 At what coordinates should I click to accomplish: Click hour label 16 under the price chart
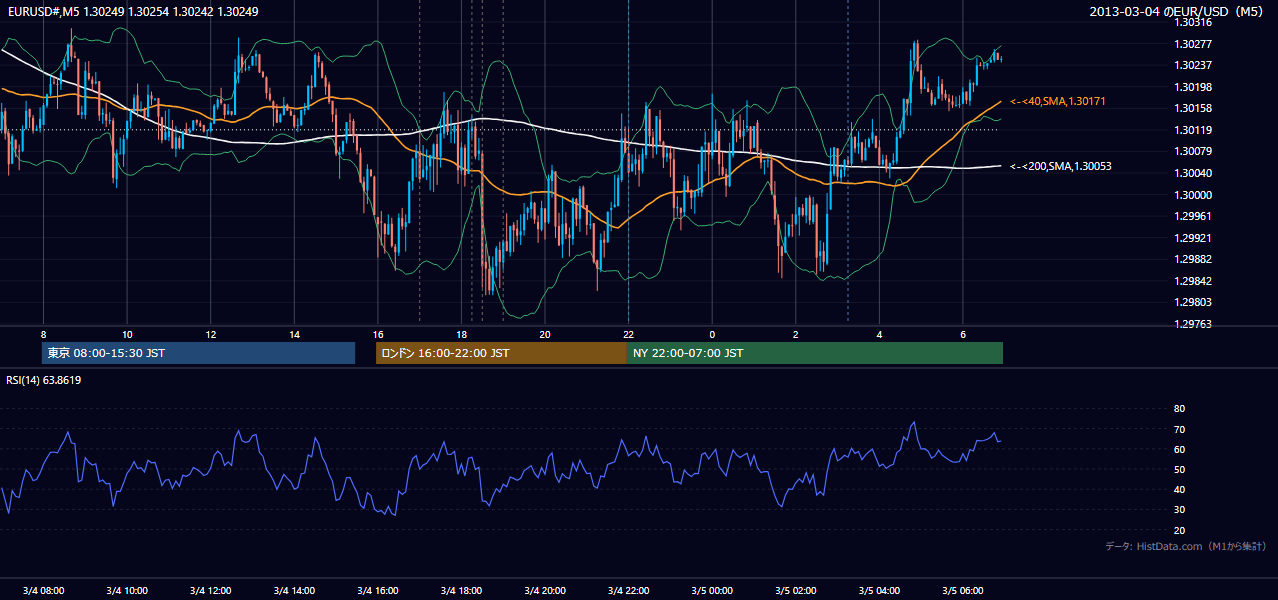click(x=378, y=334)
